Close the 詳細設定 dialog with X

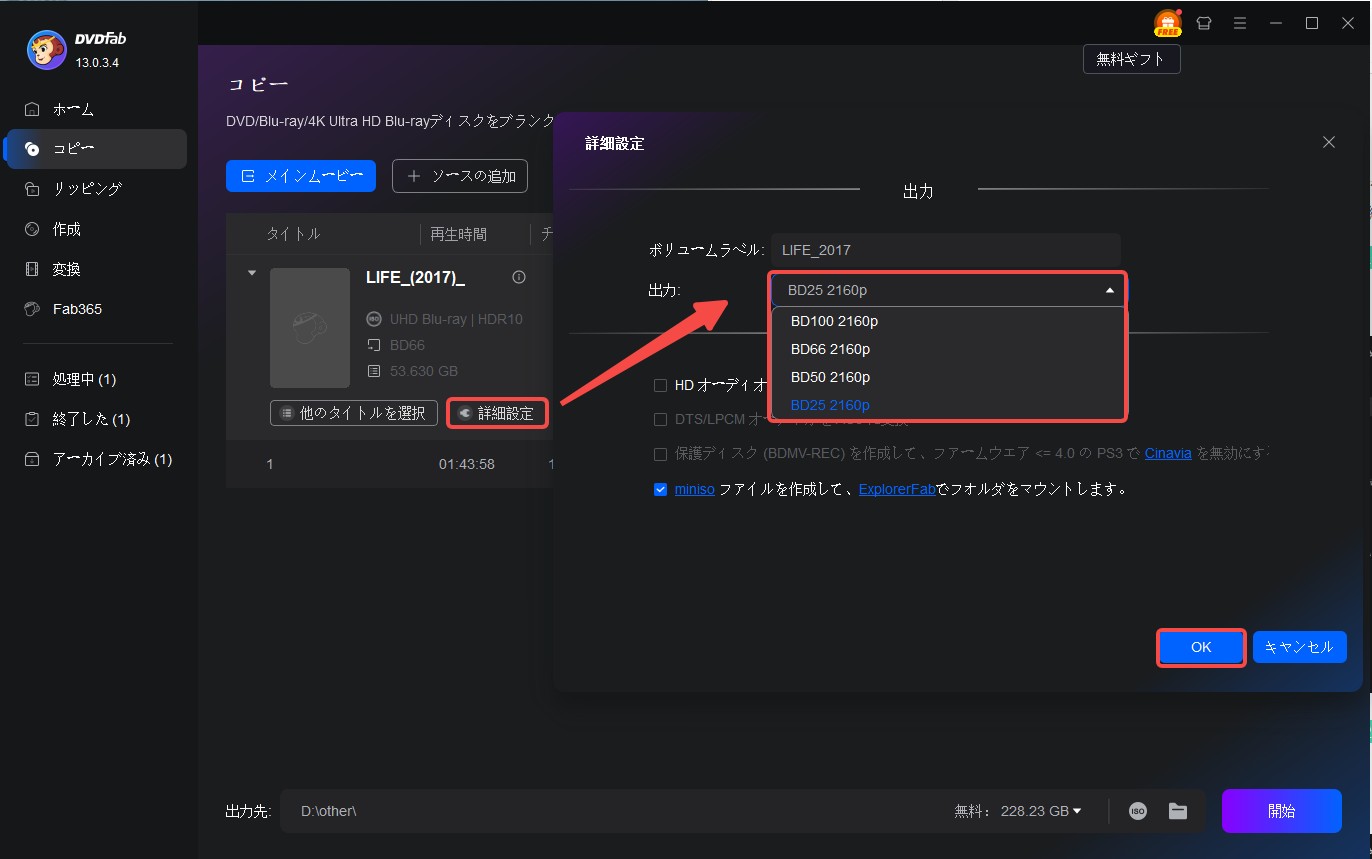pos(1328,143)
